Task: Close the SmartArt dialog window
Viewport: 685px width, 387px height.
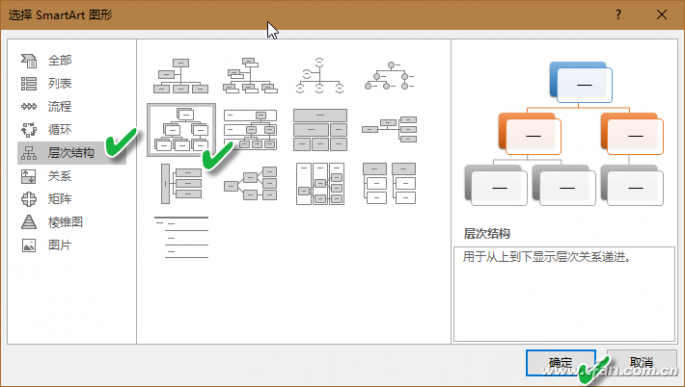Action: point(662,15)
